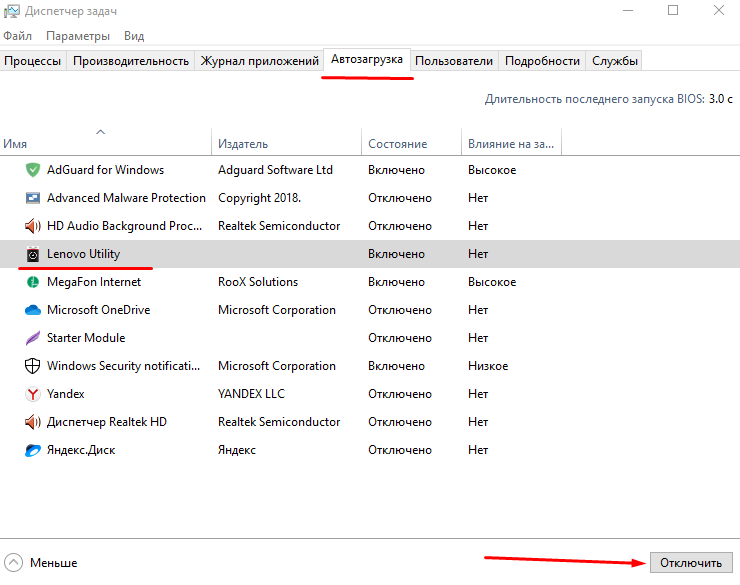Click the BIOS last startup duration text
This screenshot has height=585, width=740.
[608, 99]
